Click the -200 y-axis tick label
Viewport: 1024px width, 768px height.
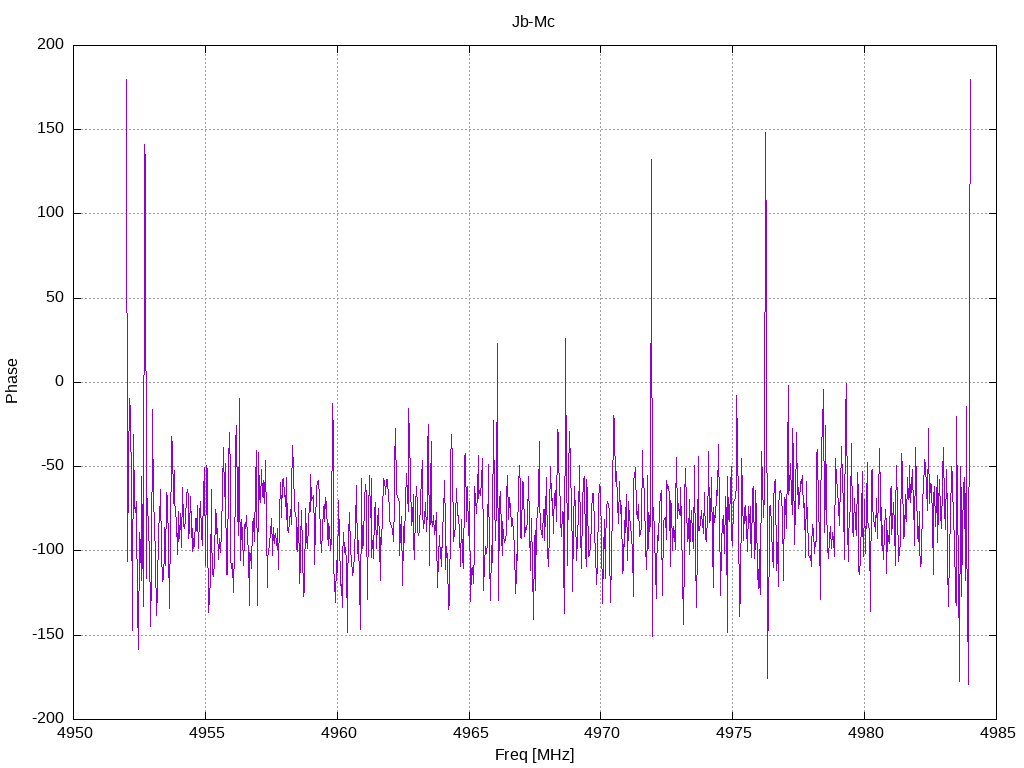click(48, 718)
